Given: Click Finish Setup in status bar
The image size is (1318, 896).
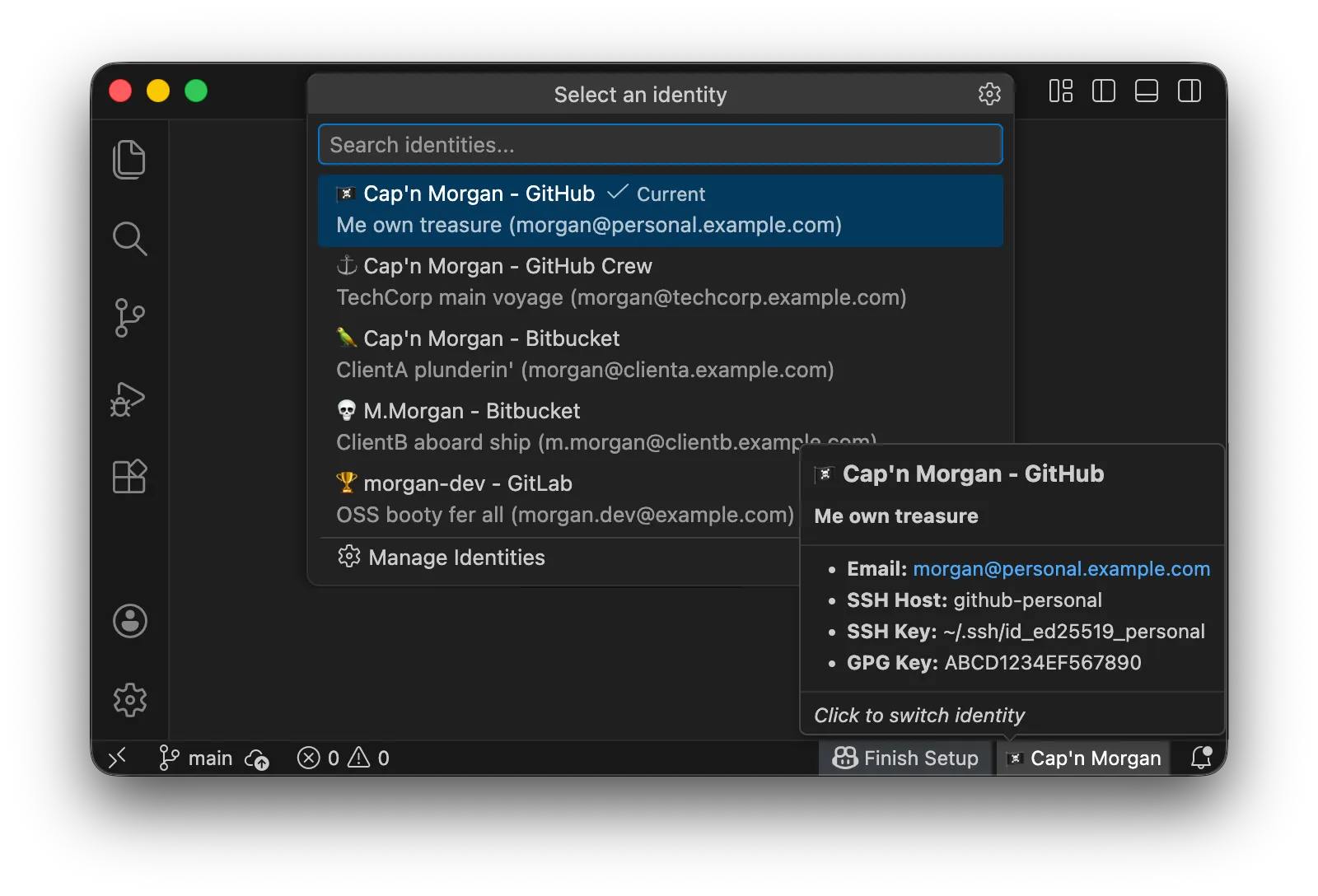Looking at the screenshot, I should click(x=905, y=758).
